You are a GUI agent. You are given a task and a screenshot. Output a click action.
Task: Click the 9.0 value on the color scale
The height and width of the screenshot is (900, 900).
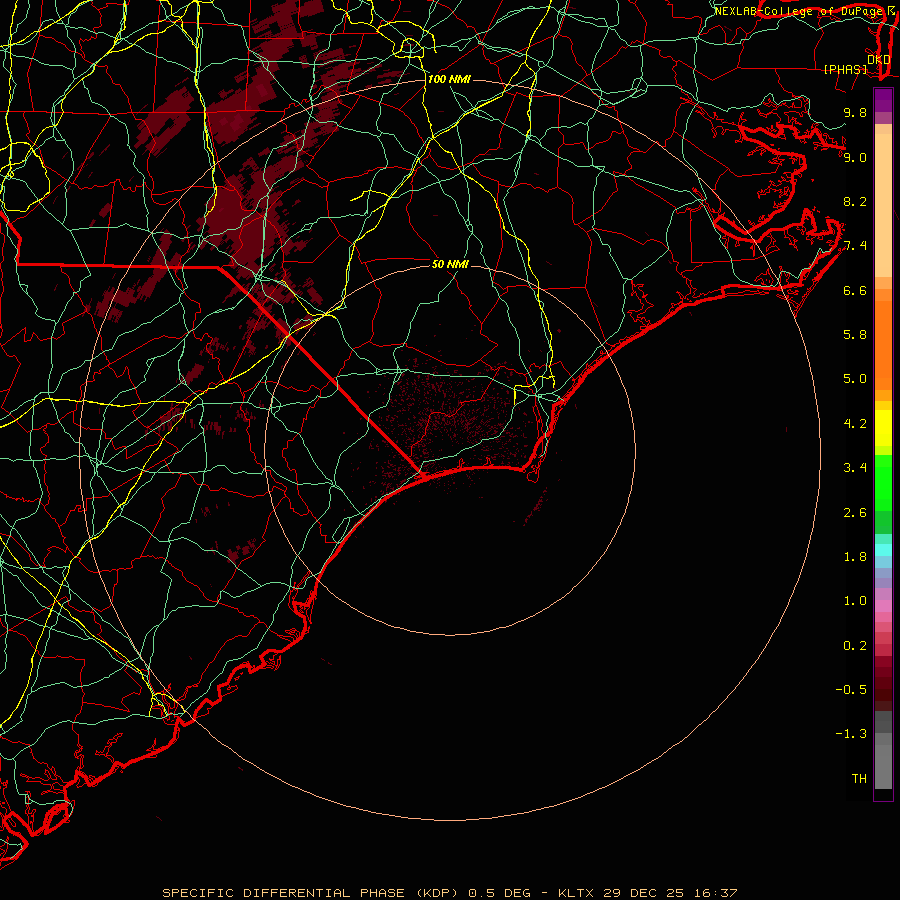click(x=855, y=157)
